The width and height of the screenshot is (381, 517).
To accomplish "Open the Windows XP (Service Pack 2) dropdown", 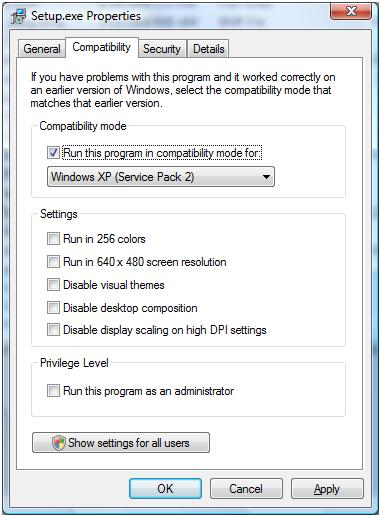I will tap(161, 177).
